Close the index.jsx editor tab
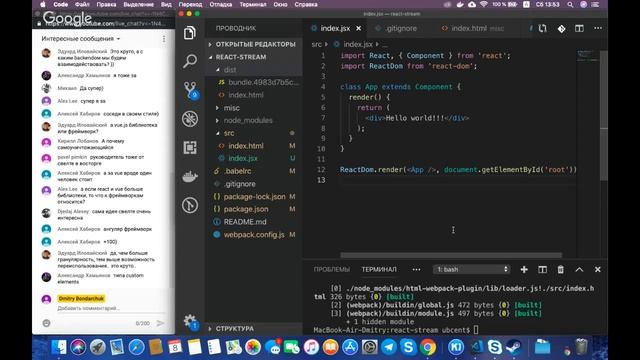This screenshot has width=640, height=360. point(358,29)
